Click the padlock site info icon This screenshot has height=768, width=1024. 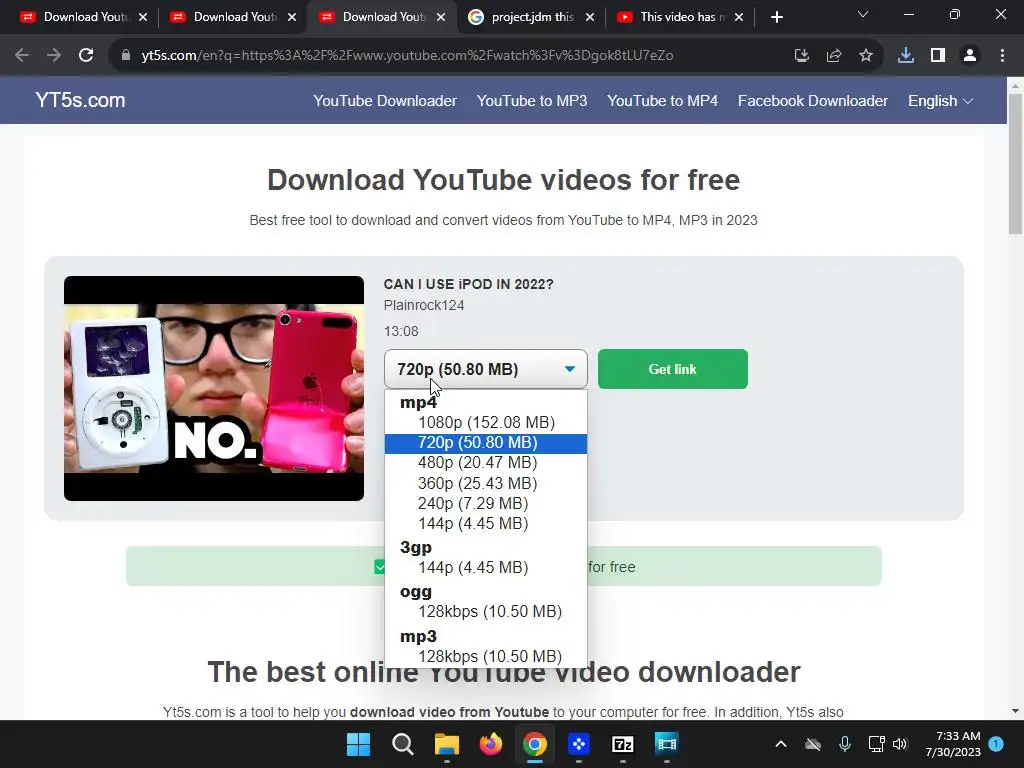[x=126, y=56]
